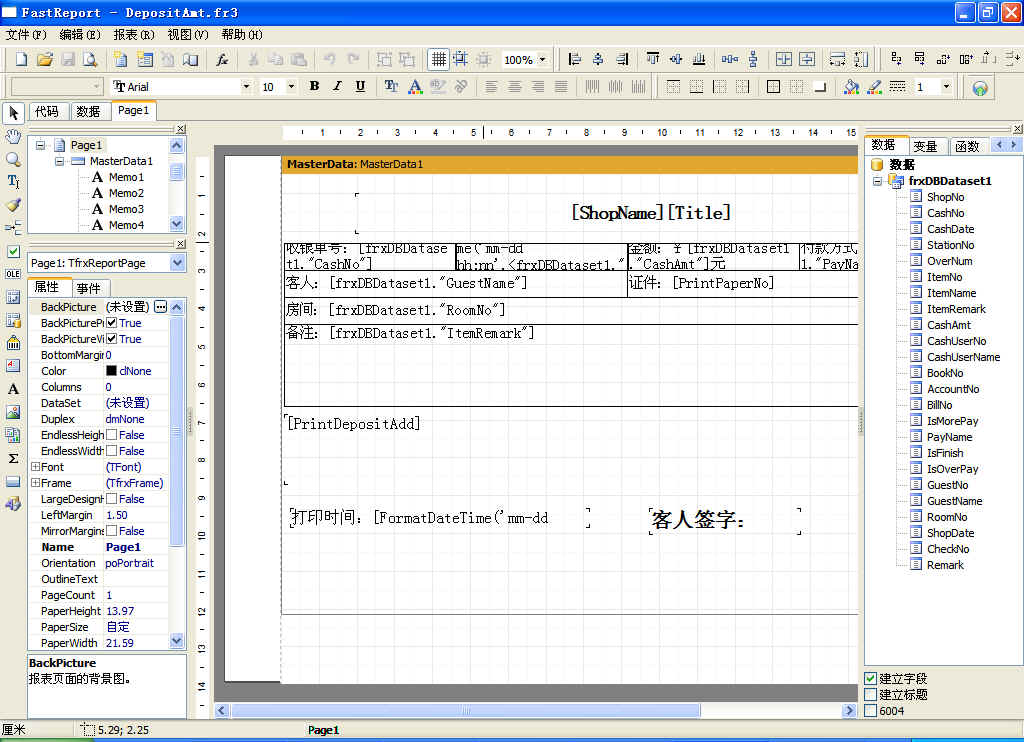The image size is (1024, 742).
Task: Click the fx expression editor icon
Action: [222, 59]
